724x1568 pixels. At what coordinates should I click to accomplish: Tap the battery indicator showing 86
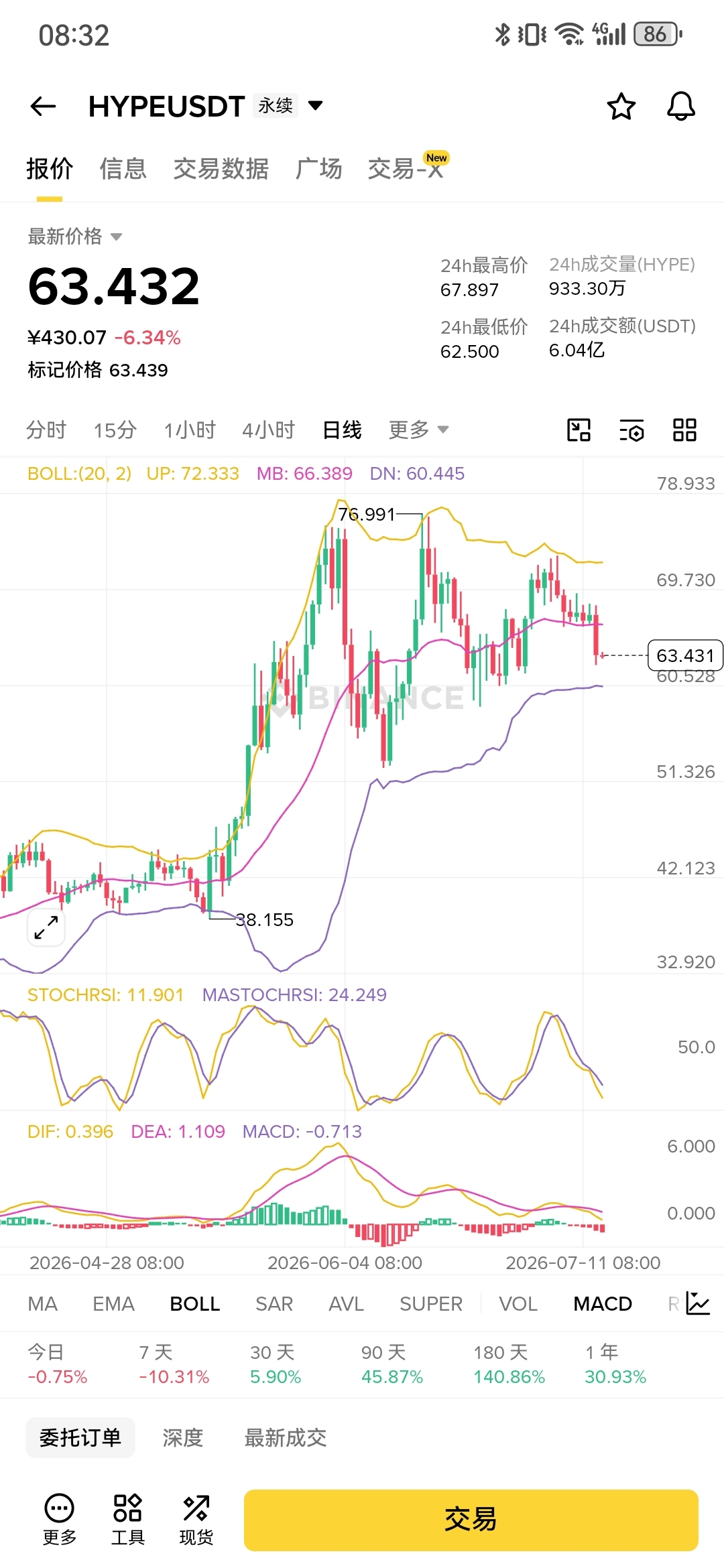pyautogui.click(x=658, y=34)
